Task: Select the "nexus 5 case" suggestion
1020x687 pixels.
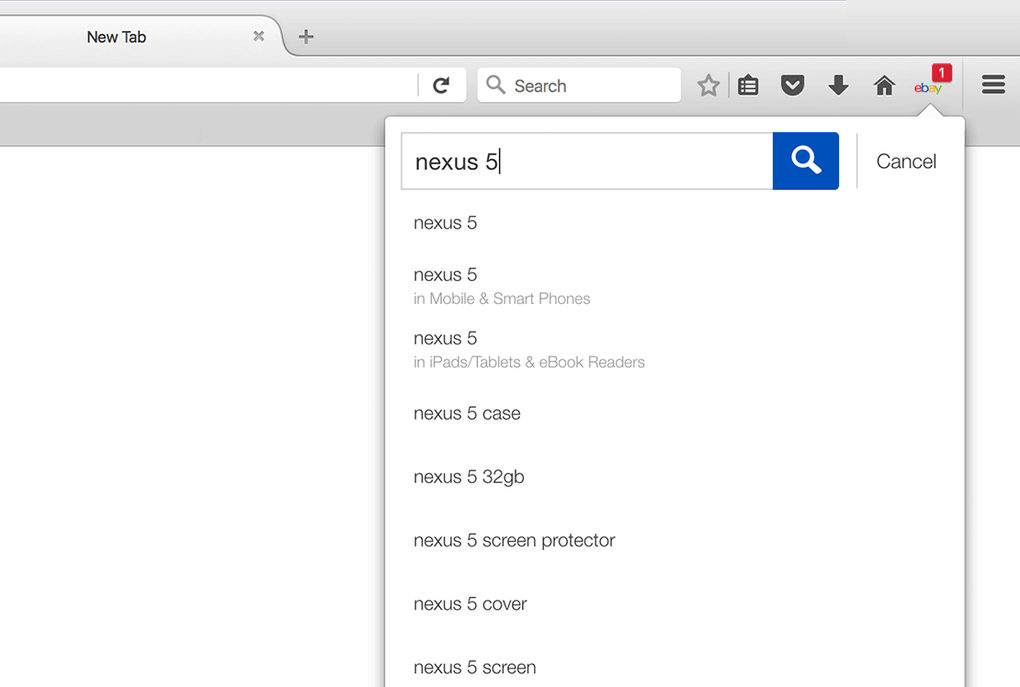Action: click(x=467, y=413)
